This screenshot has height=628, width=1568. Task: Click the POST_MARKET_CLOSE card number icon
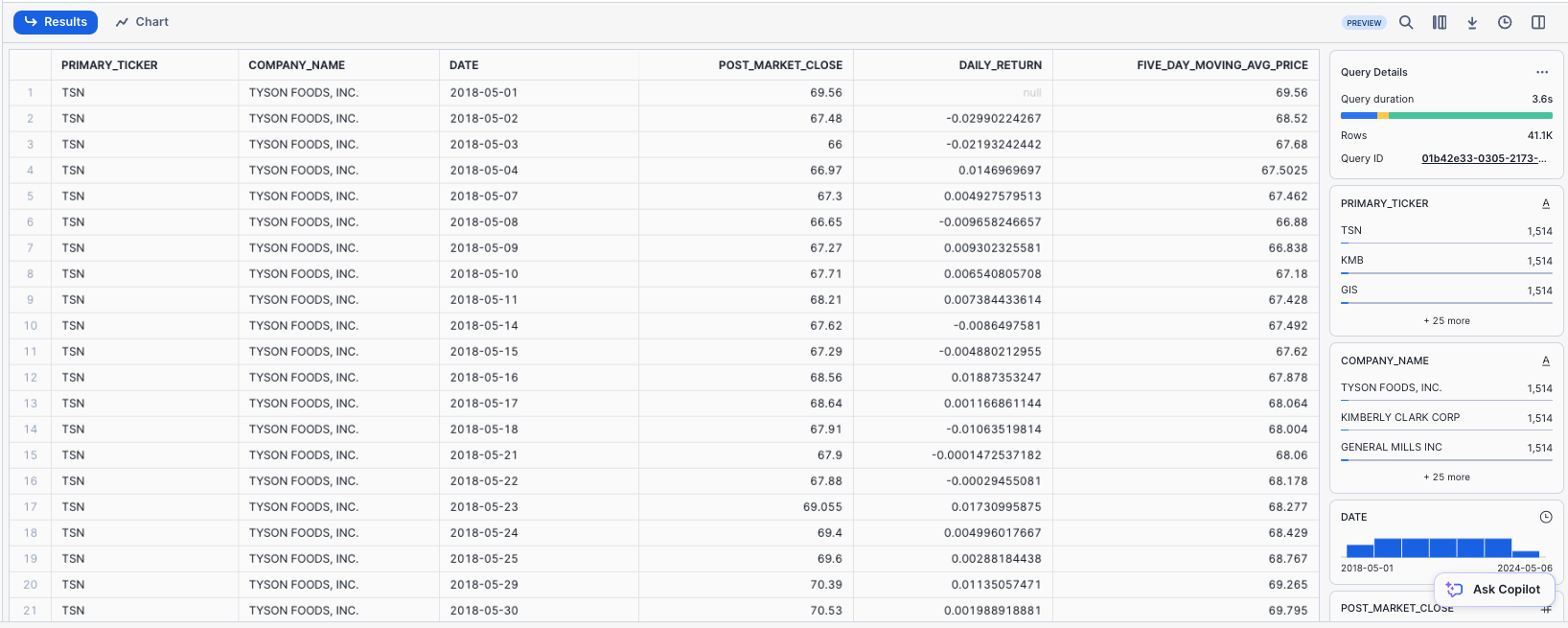pos(1546,609)
